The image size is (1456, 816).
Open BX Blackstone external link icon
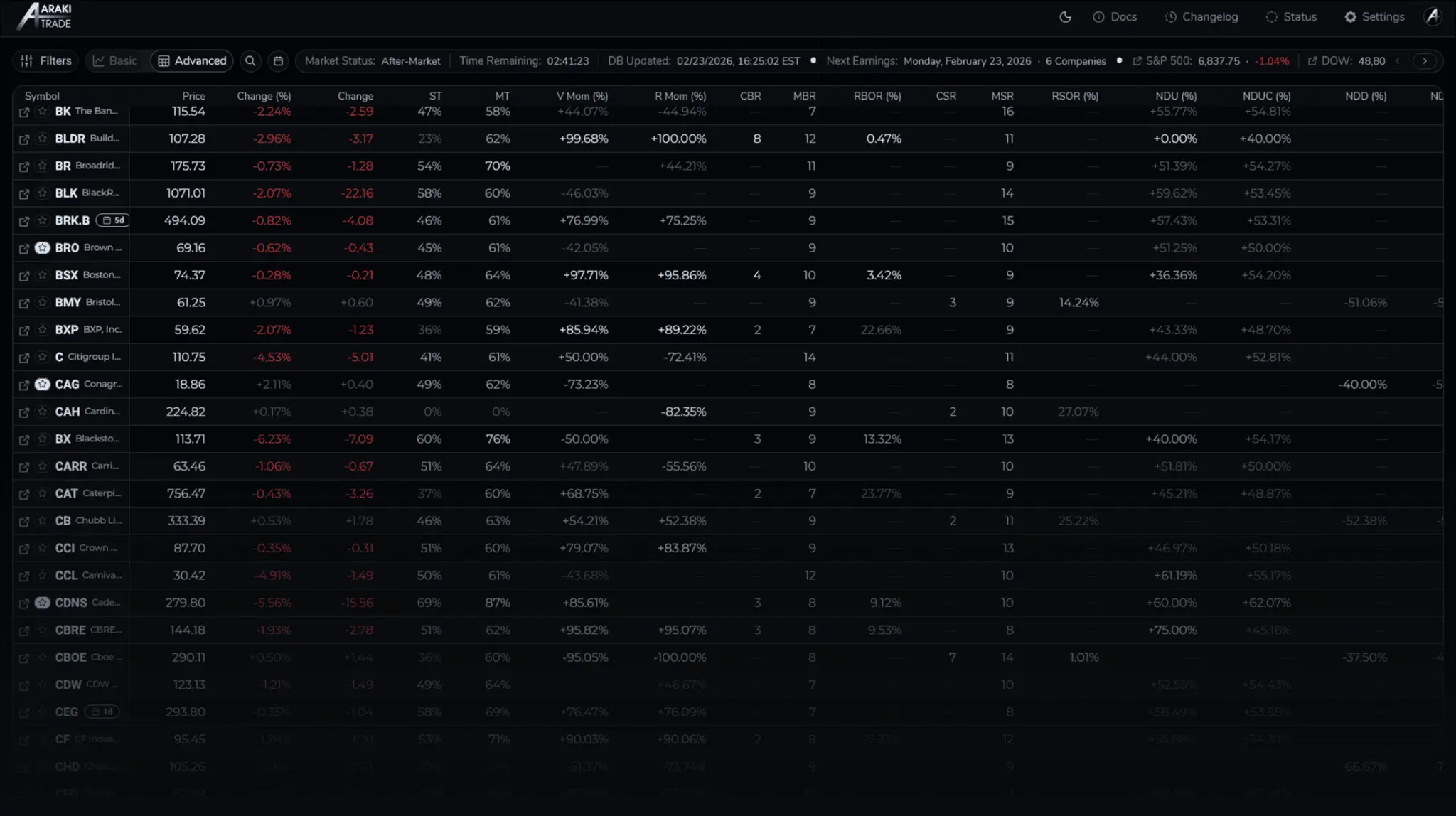point(24,440)
